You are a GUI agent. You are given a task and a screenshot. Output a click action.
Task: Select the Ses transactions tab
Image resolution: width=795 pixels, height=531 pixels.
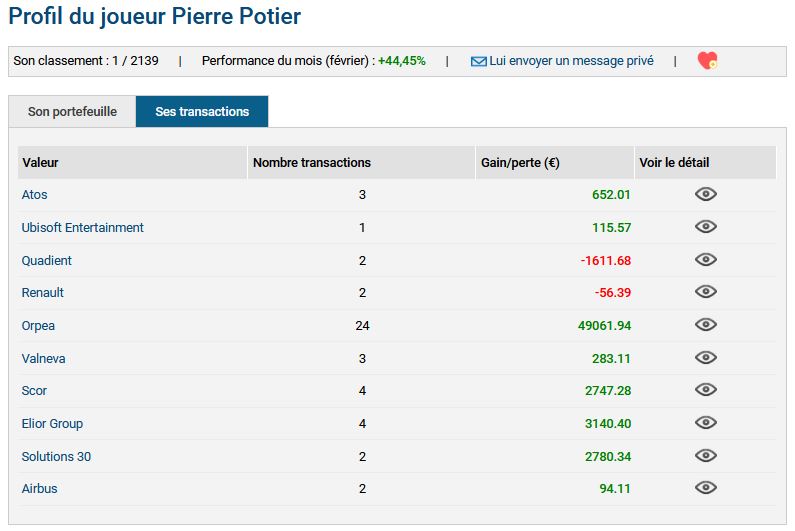click(202, 112)
